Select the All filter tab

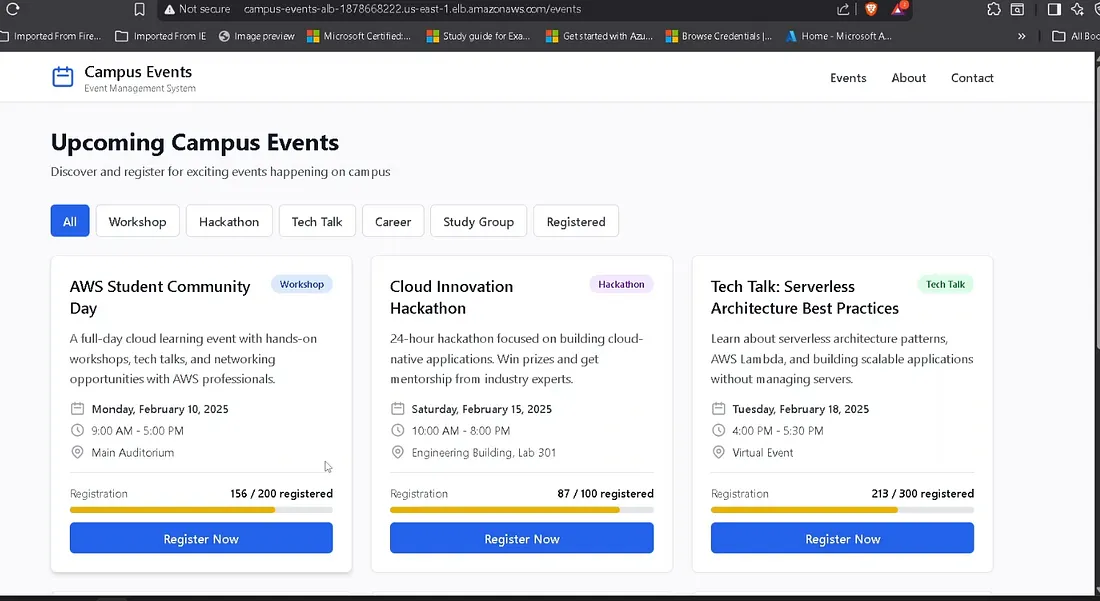click(69, 221)
